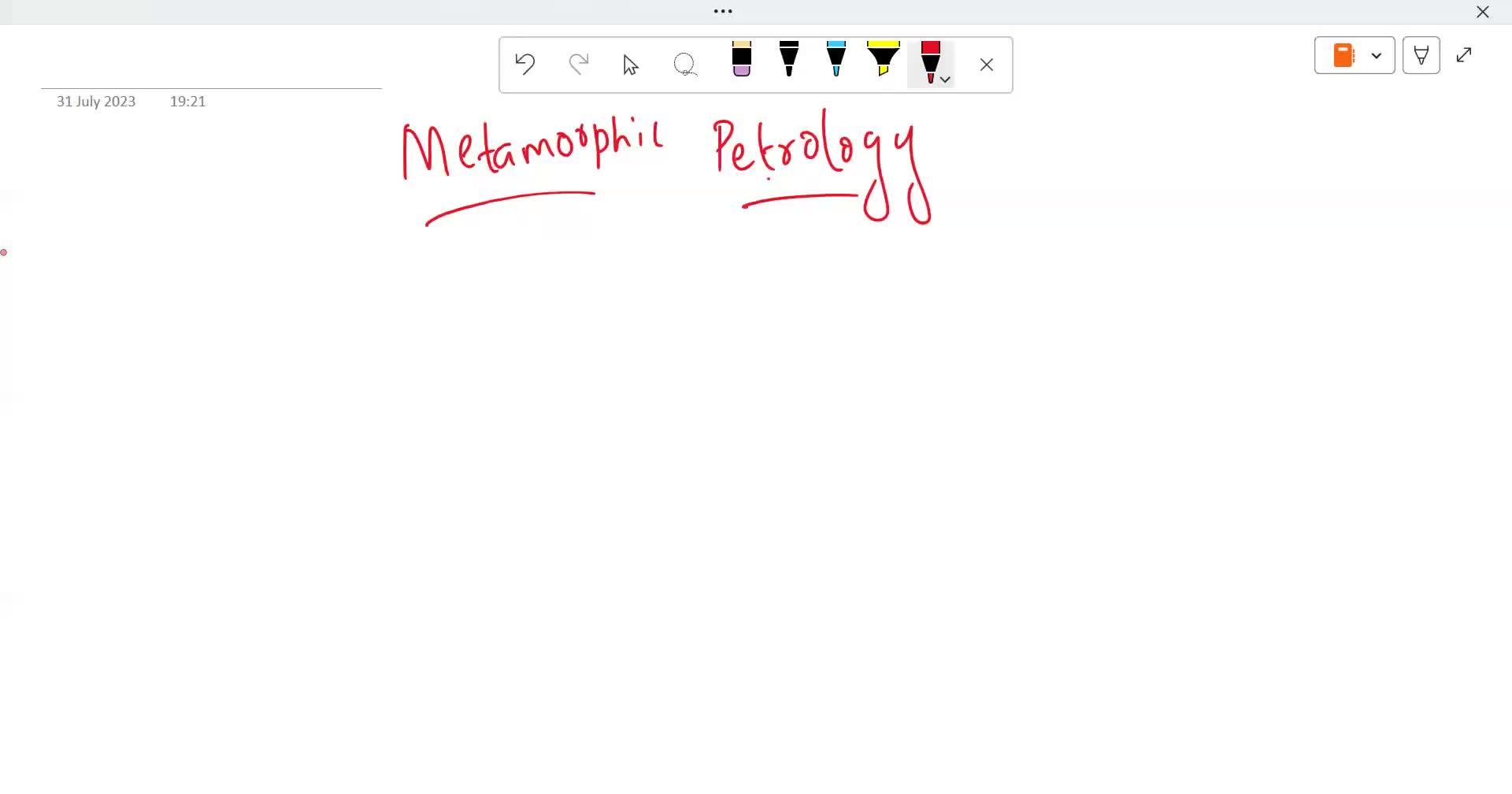This screenshot has width=1512, height=794.
Task: Select the red pen
Action: [929, 60]
